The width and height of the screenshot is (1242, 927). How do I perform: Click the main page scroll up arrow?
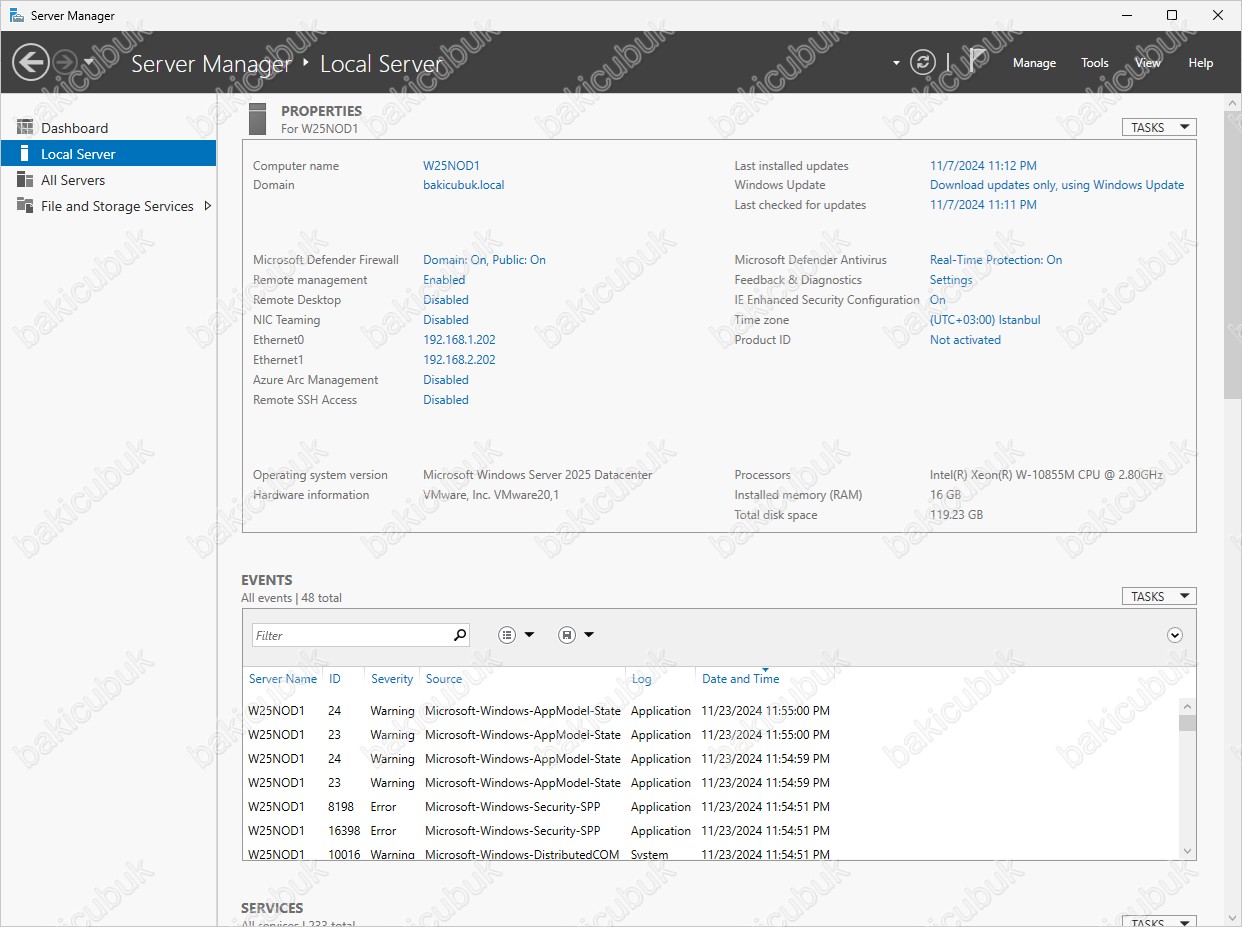(x=1232, y=103)
